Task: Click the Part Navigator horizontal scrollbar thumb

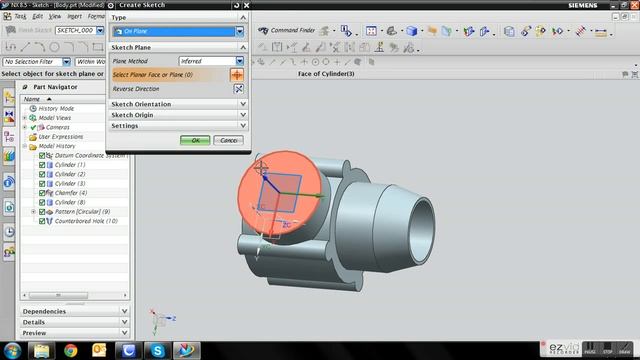Action: (x=58, y=295)
